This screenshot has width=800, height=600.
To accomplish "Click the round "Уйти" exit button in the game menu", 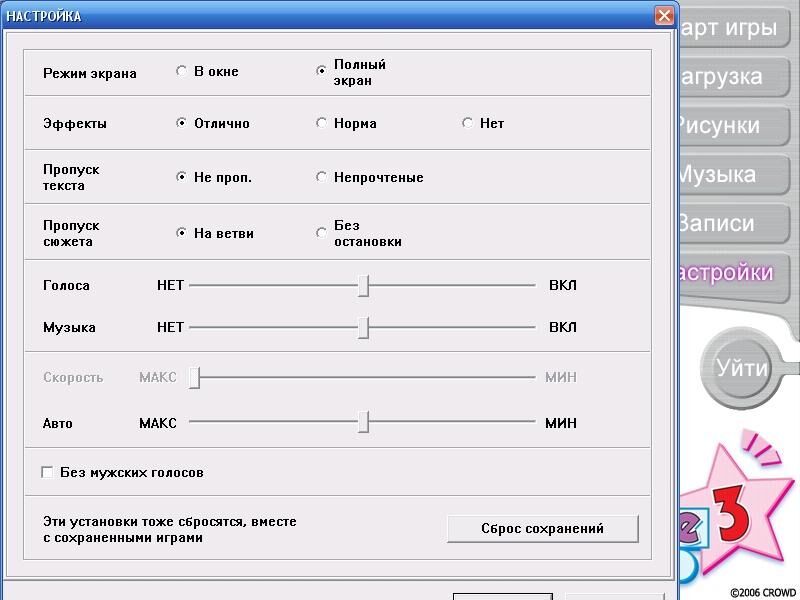I will [741, 368].
